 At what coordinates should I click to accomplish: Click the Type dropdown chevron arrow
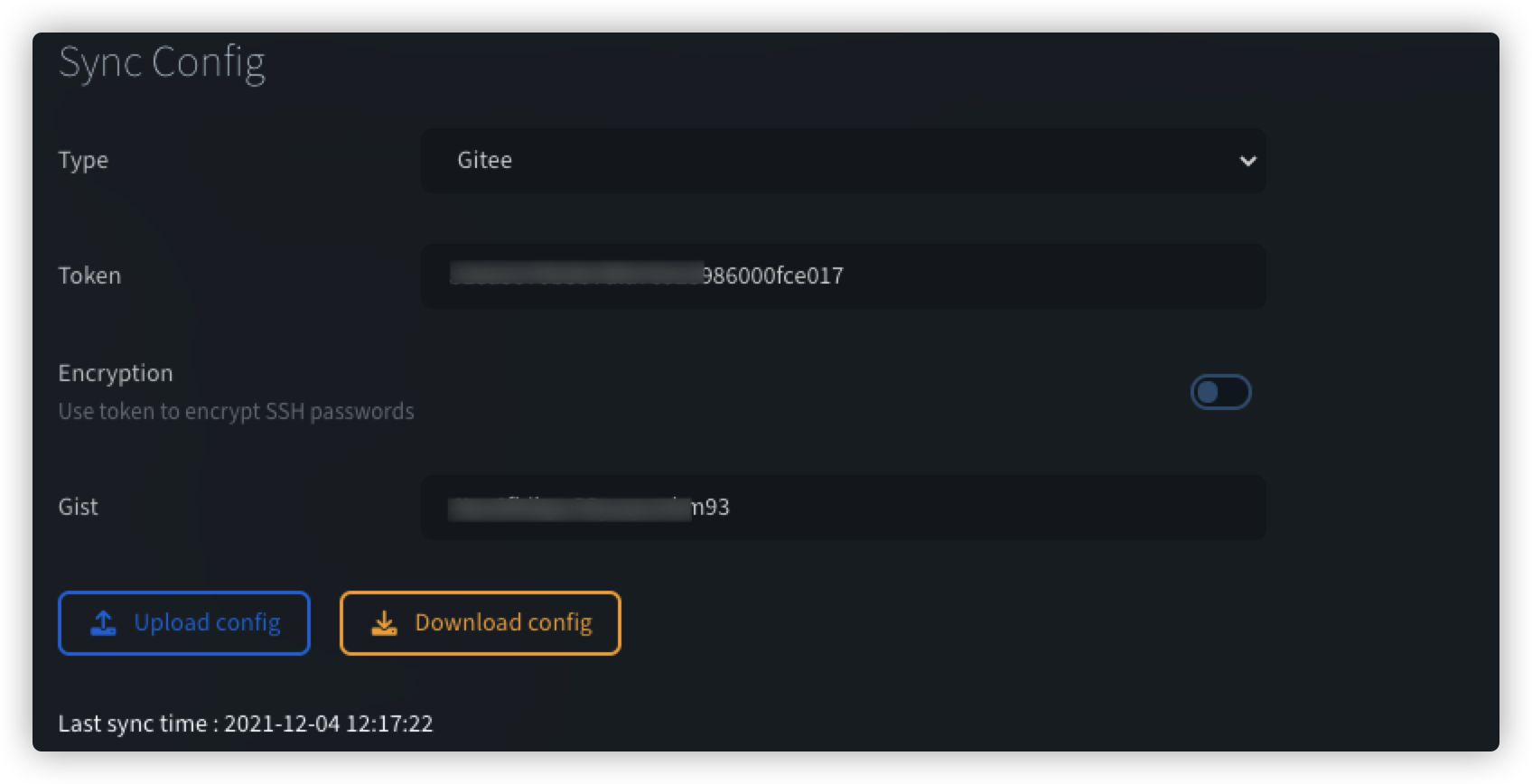coord(1247,161)
